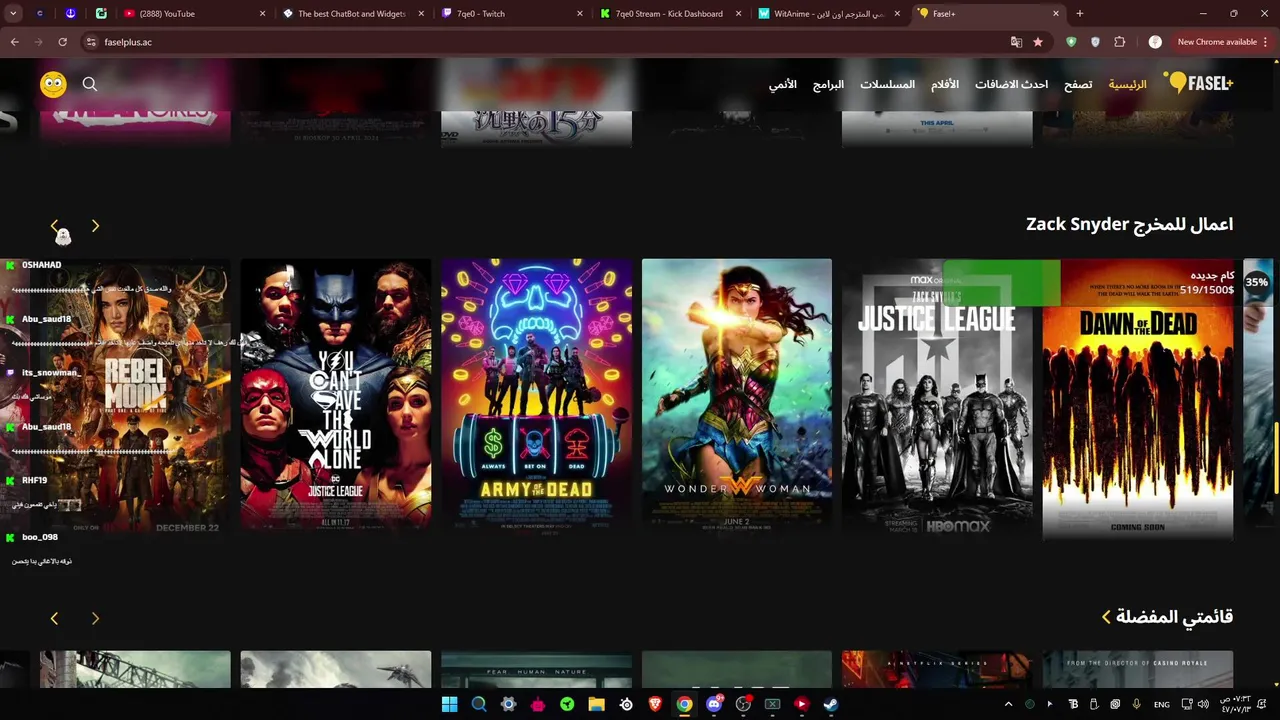
Task: Open Brave browser from taskbar
Action: point(655,704)
